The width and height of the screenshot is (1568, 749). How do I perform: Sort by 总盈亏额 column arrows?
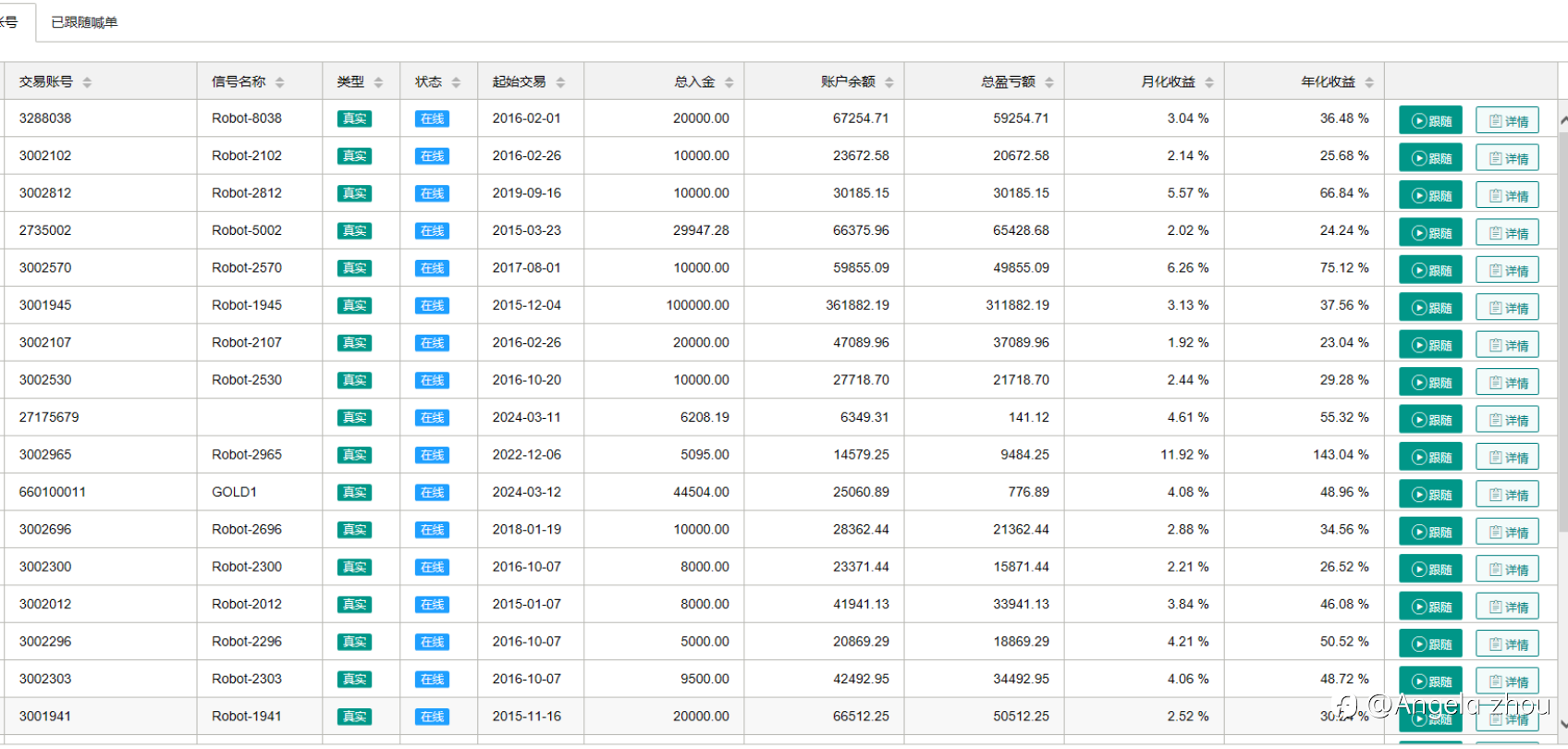coord(1048,82)
